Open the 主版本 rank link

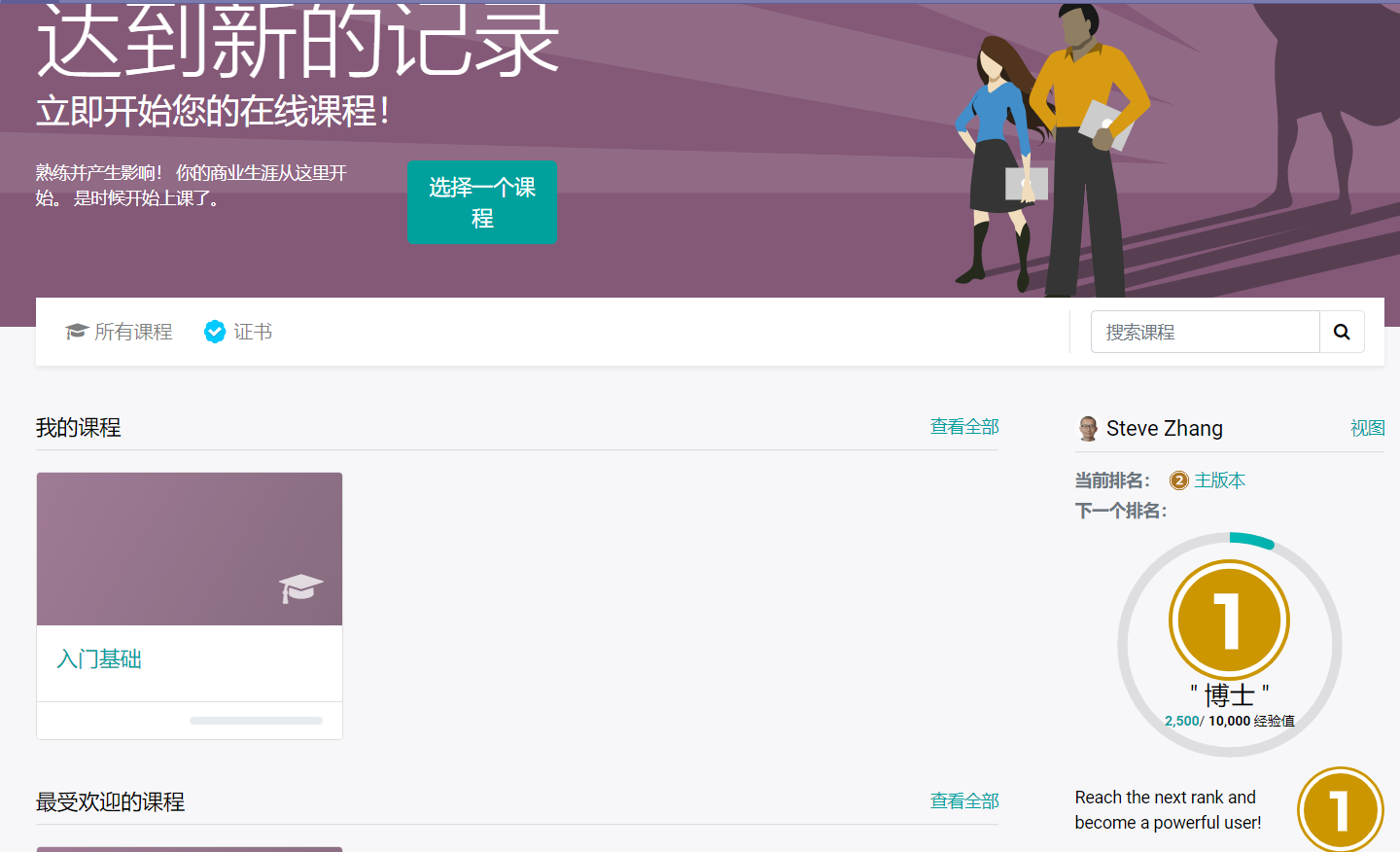point(1219,480)
